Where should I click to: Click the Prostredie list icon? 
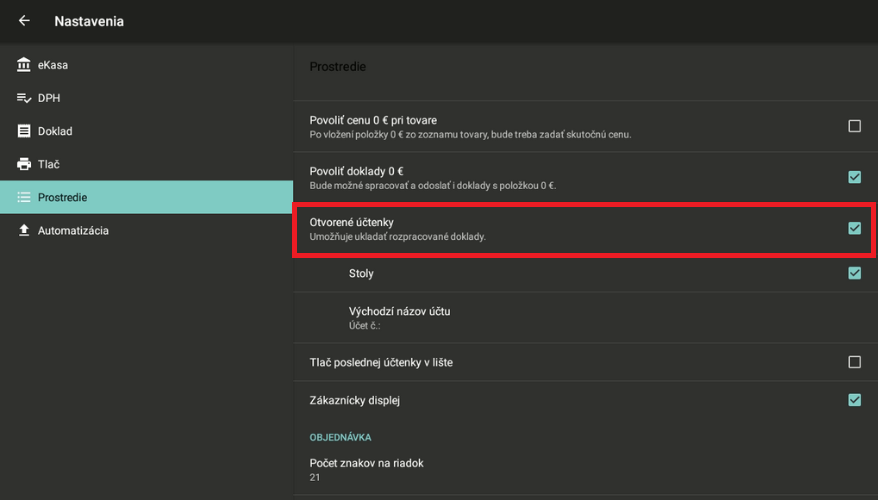24,198
